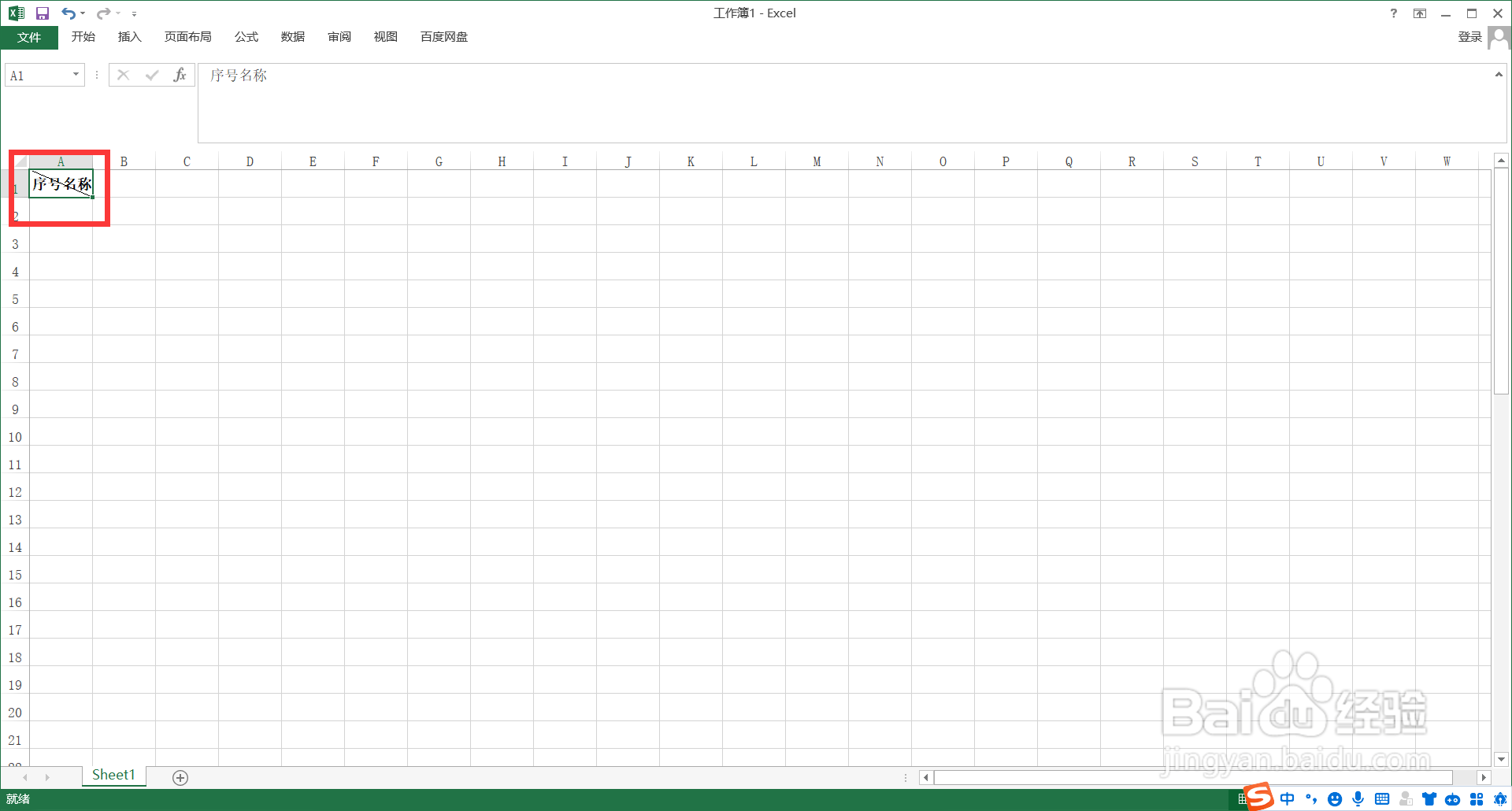Toggle punctuation mode in Sogou bar
This screenshot has height=811, width=1512.
(1311, 799)
